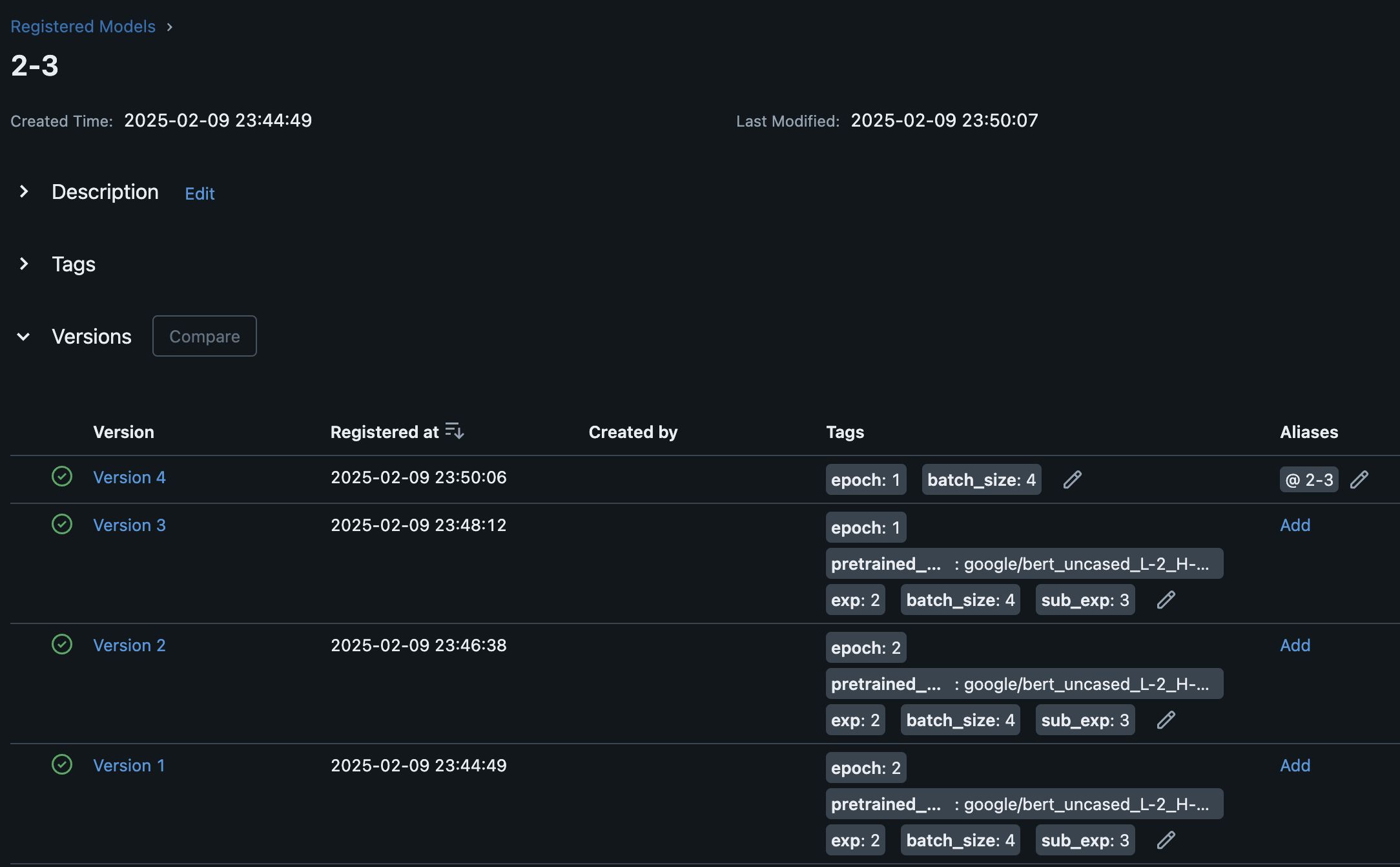This screenshot has height=867, width=1400.
Task: Click the green status check icon for Version 4
Action: (62, 477)
